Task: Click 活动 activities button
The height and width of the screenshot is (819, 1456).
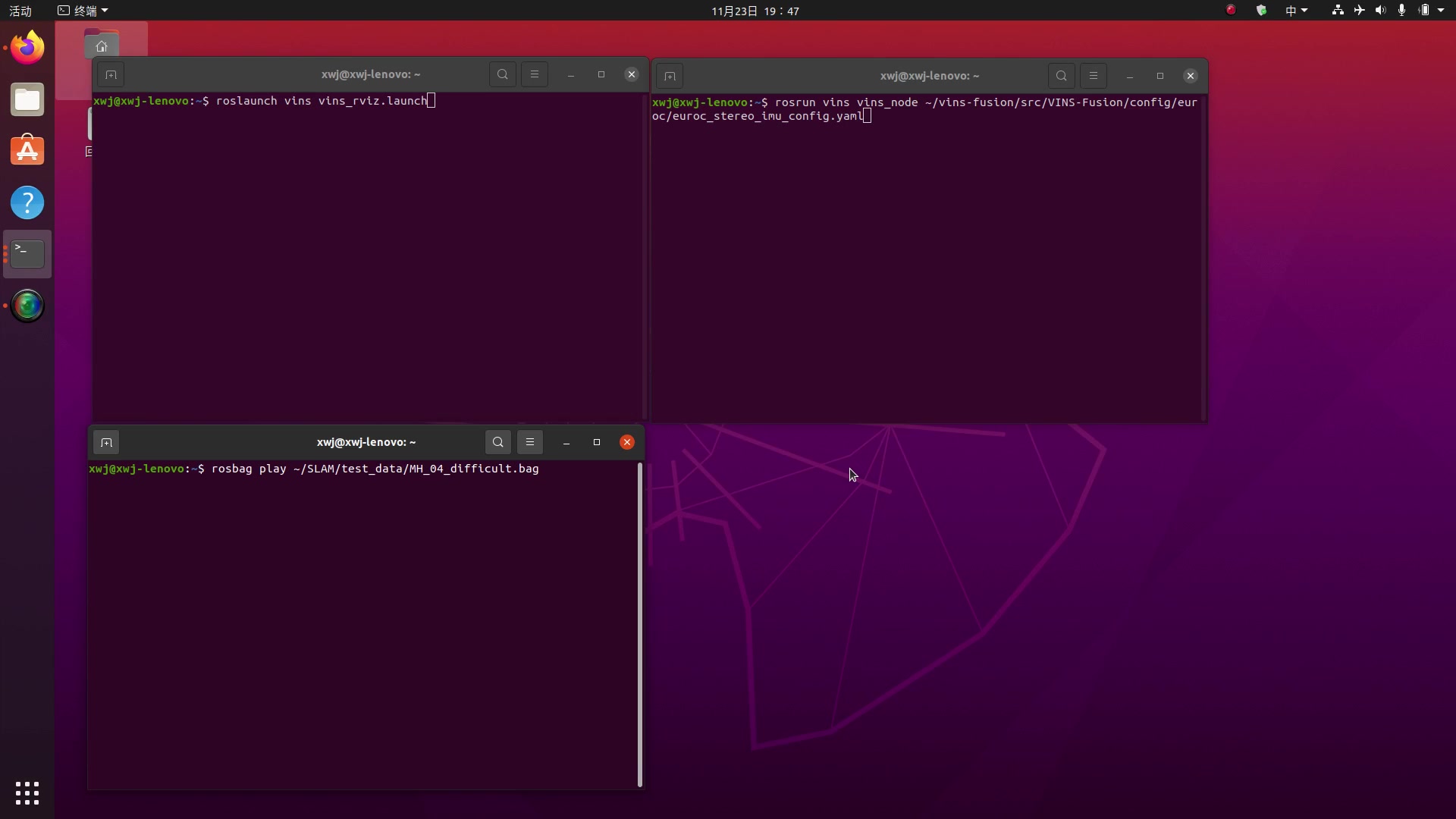Action: pos(20,11)
